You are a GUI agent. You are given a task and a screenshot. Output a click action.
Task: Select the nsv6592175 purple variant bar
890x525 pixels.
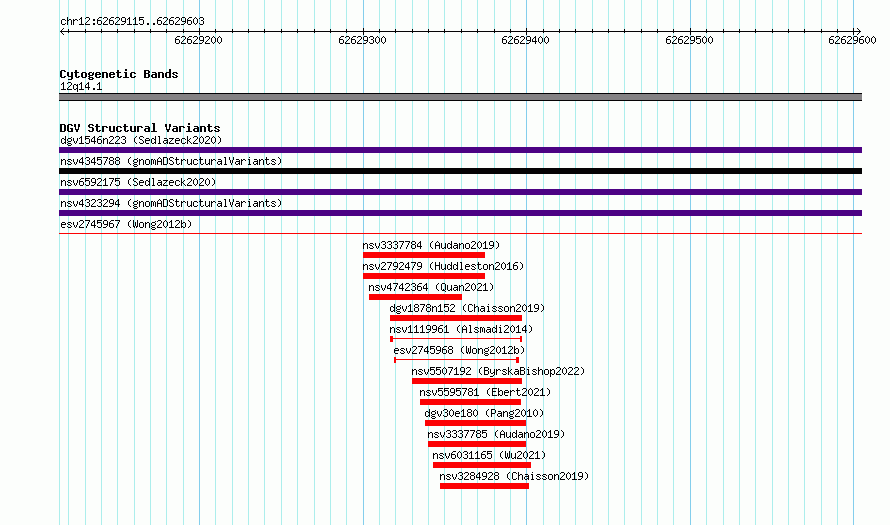460,192
